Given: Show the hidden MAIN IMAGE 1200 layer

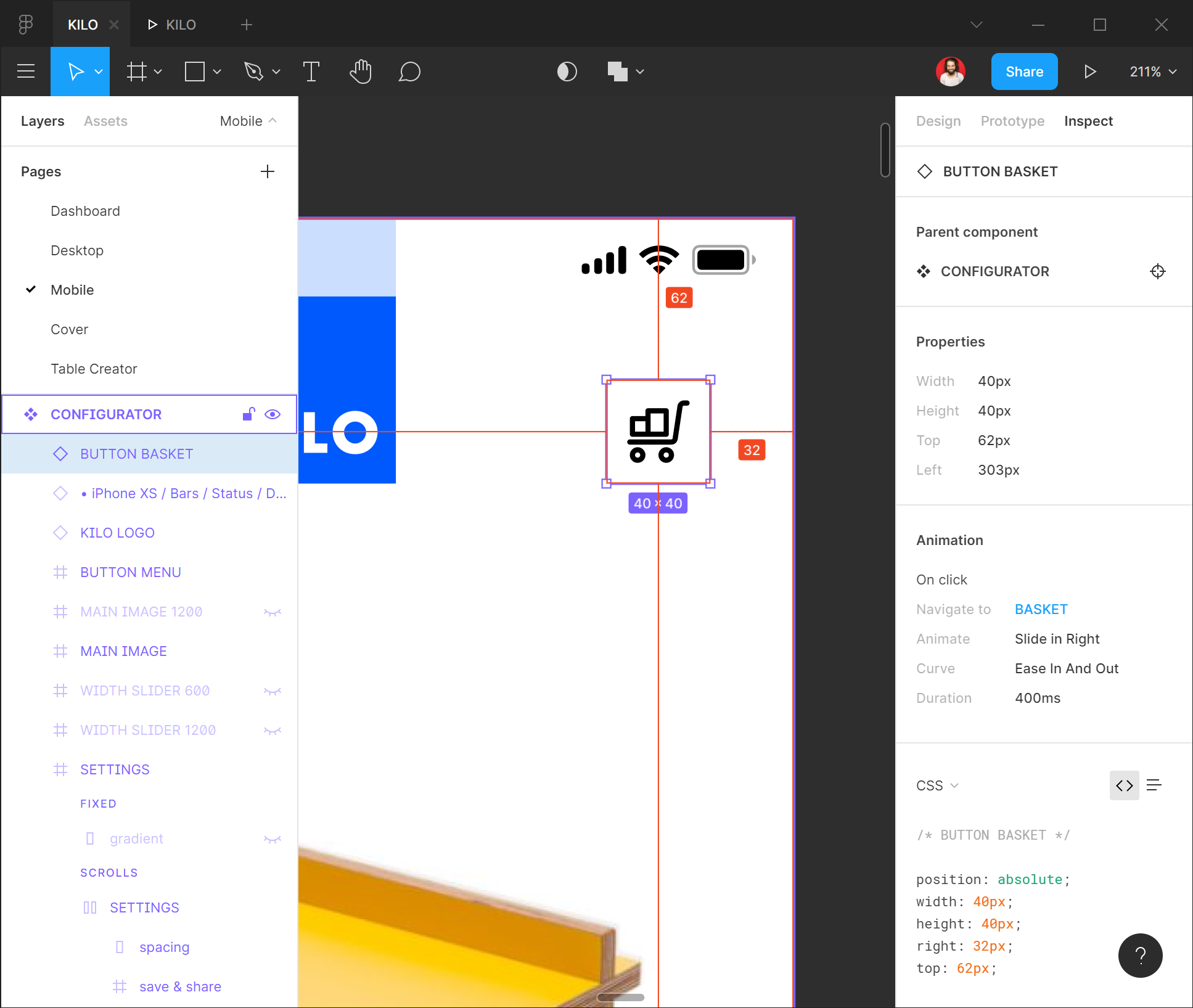Looking at the screenshot, I should [x=273, y=612].
